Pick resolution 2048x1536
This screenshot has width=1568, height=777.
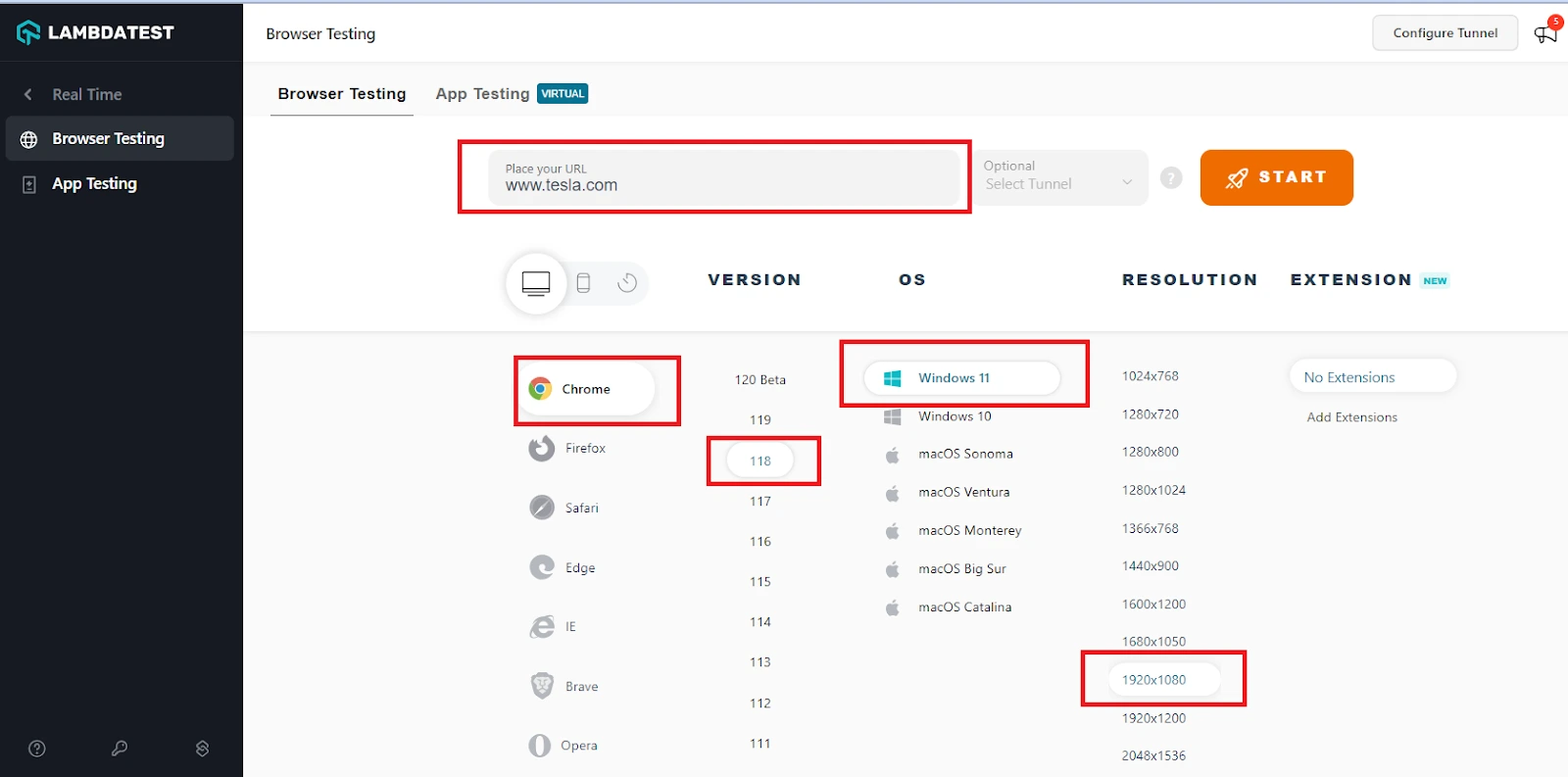pyautogui.click(x=1153, y=755)
